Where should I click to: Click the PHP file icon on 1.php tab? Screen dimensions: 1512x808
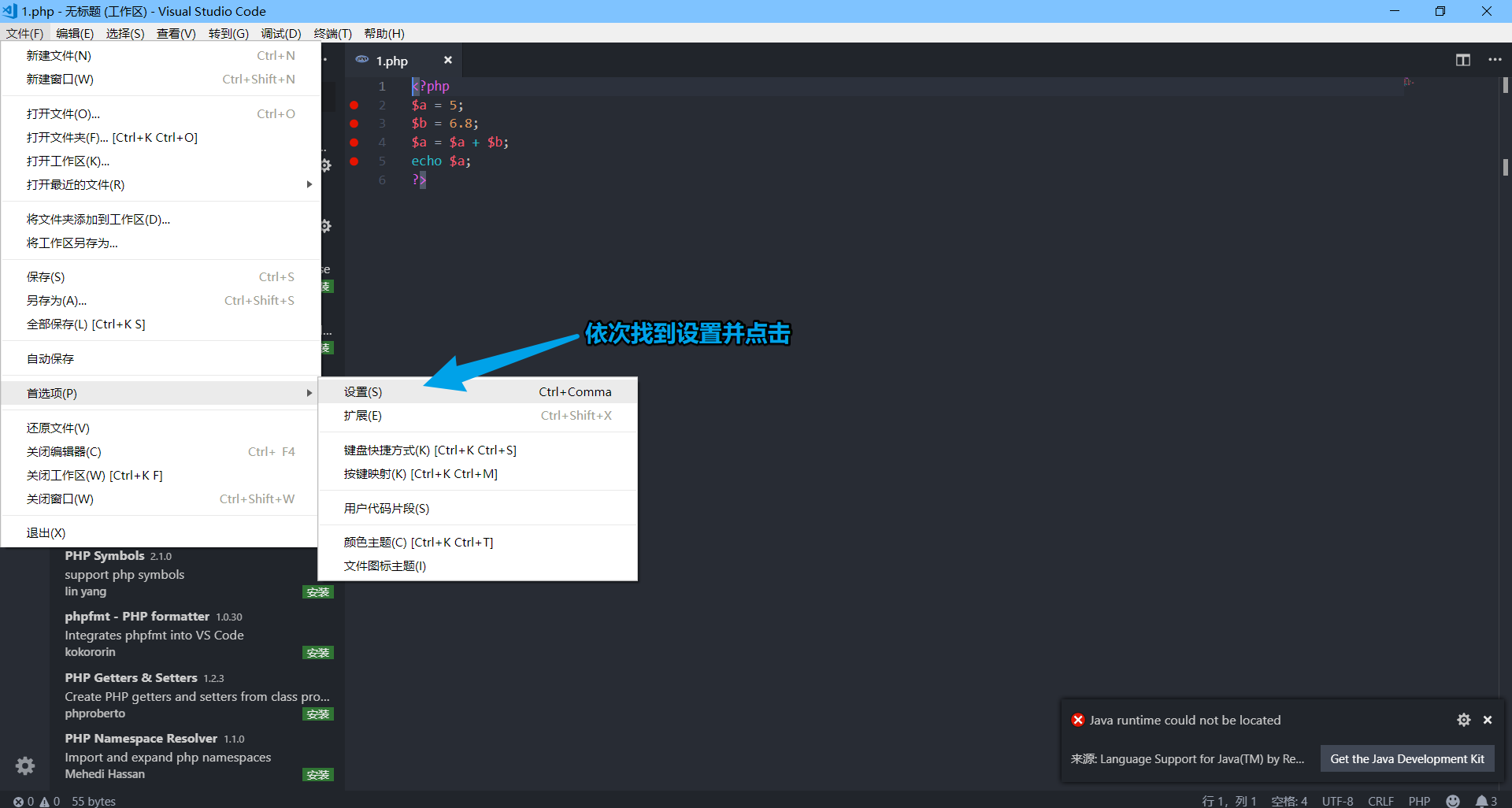click(362, 60)
